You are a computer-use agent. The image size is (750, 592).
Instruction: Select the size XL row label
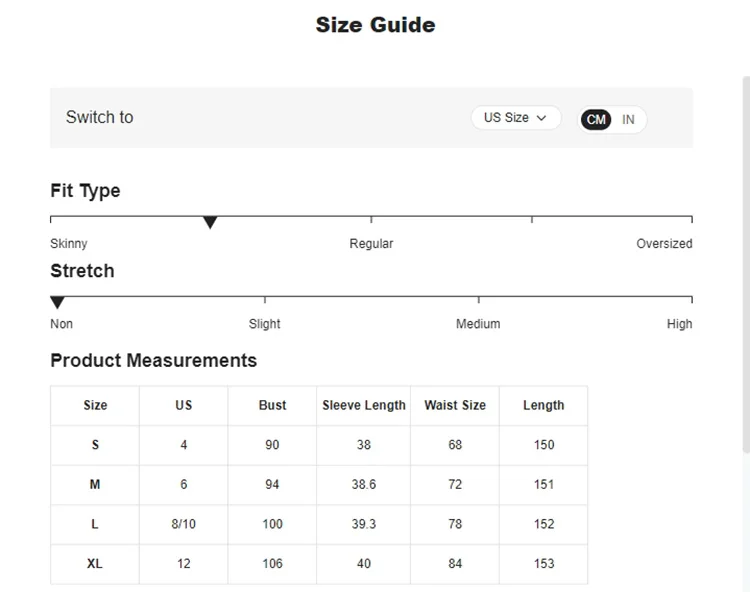tap(95, 564)
